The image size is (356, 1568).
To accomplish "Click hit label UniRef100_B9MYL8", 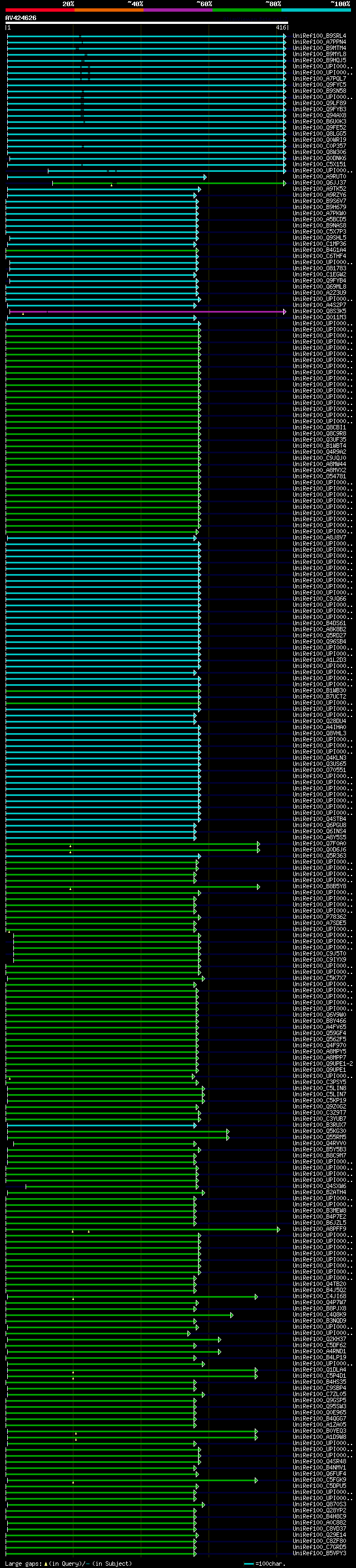I will pyautogui.click(x=319, y=54).
